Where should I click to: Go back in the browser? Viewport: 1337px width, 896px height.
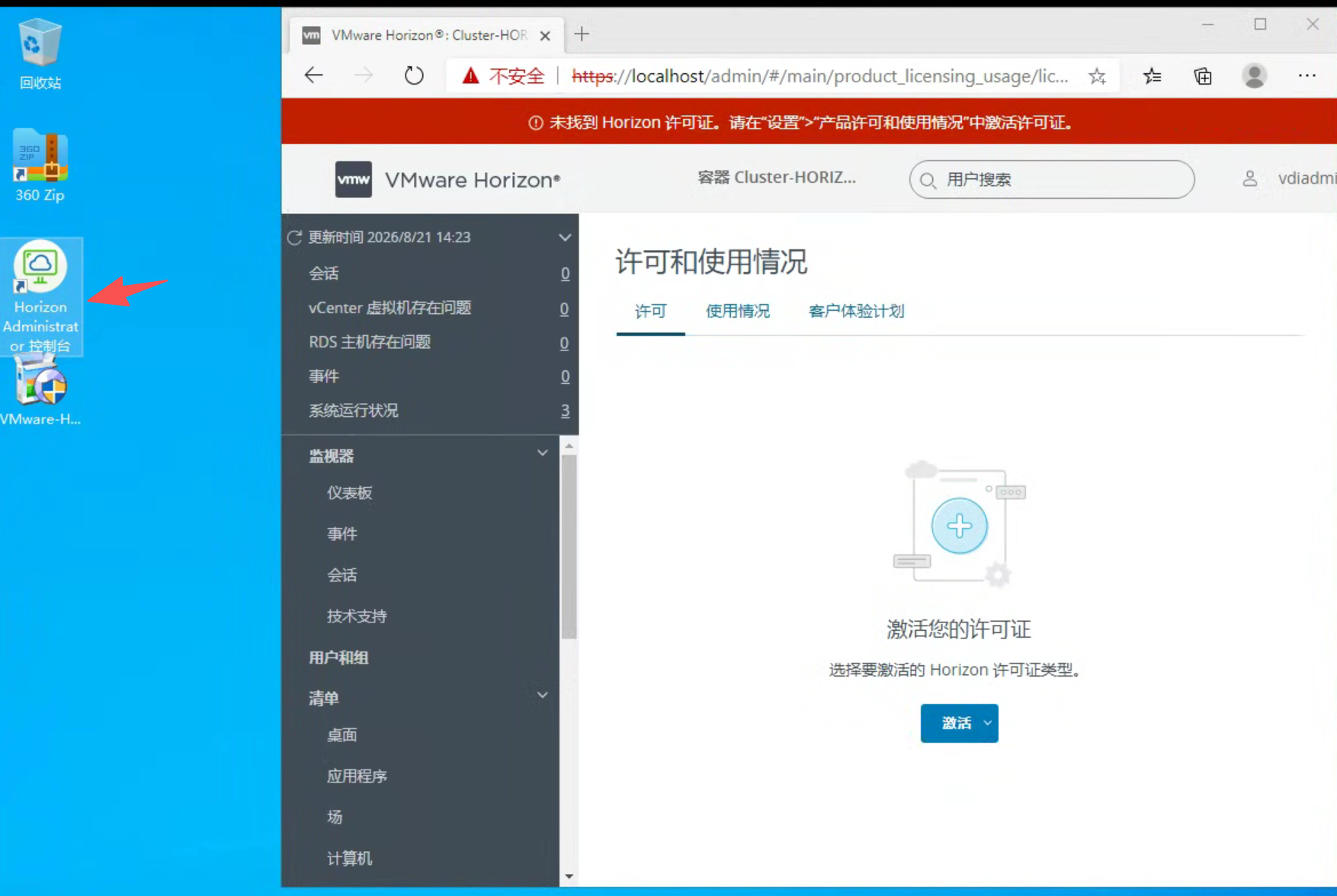pos(314,75)
